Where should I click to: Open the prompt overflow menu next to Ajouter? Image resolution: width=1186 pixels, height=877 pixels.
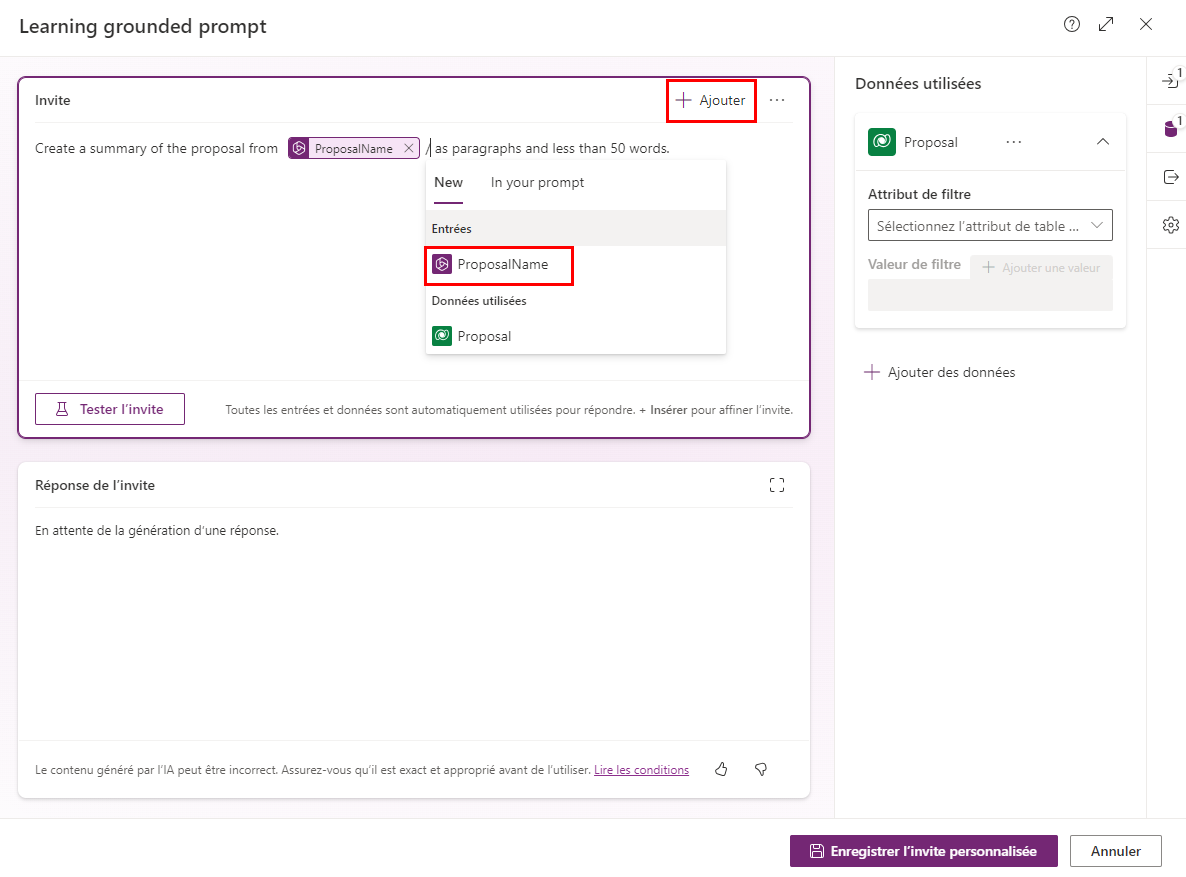click(x=778, y=100)
